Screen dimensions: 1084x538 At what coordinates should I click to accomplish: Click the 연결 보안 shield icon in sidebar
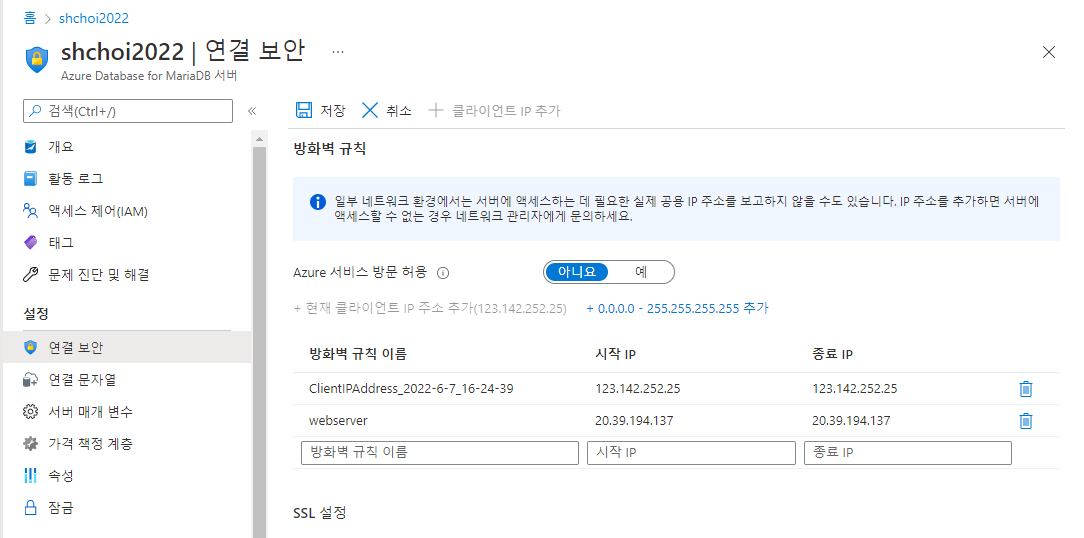30,347
